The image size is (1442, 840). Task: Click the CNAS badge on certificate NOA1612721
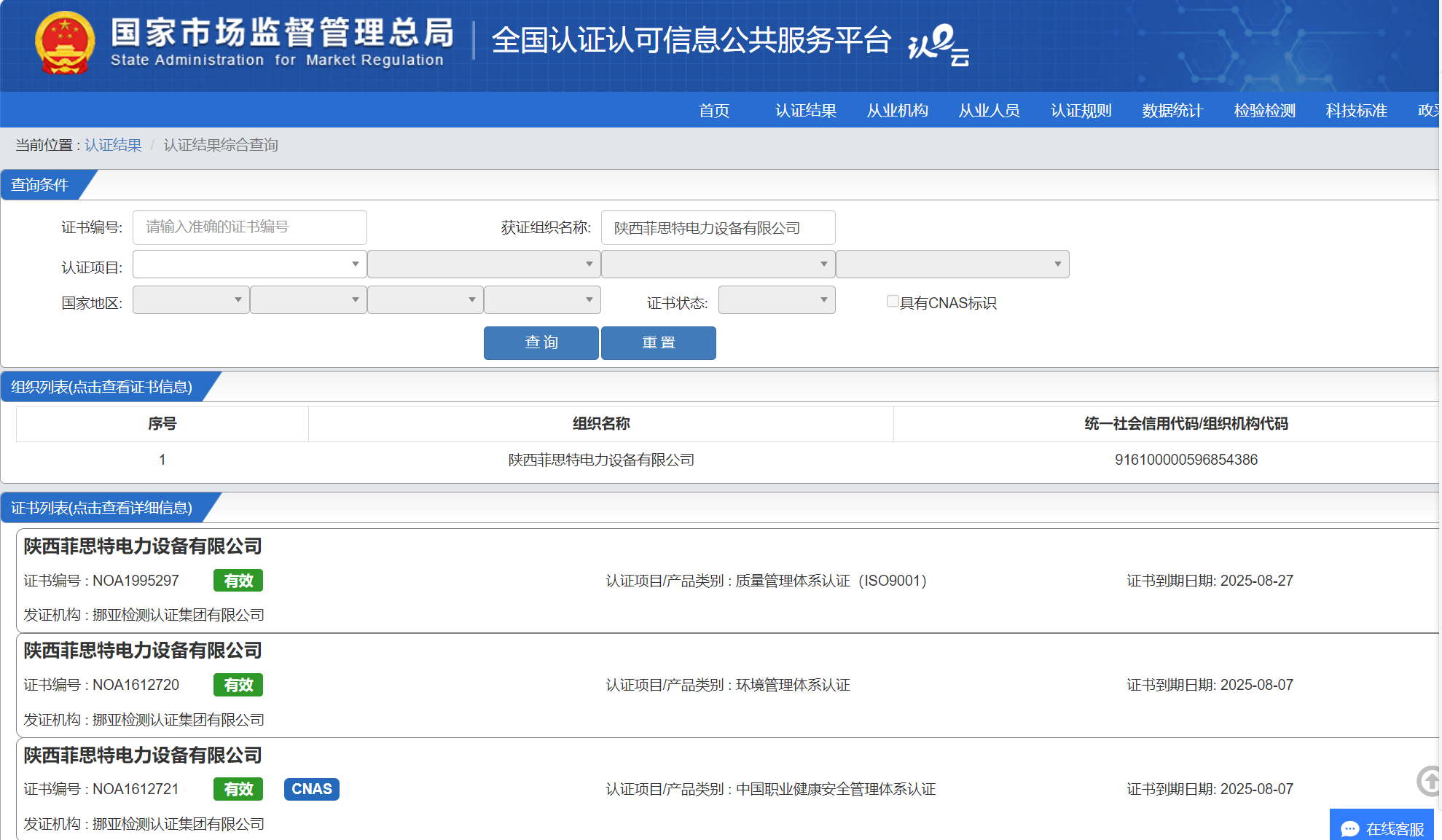pyautogui.click(x=312, y=789)
